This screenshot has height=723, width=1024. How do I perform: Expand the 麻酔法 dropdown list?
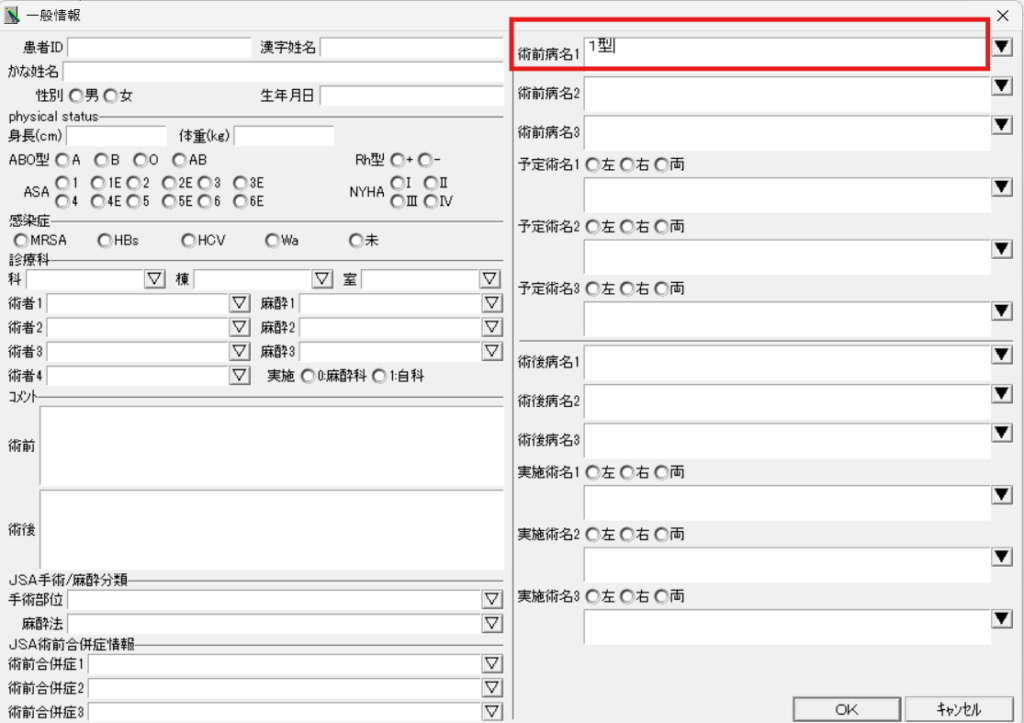point(491,624)
